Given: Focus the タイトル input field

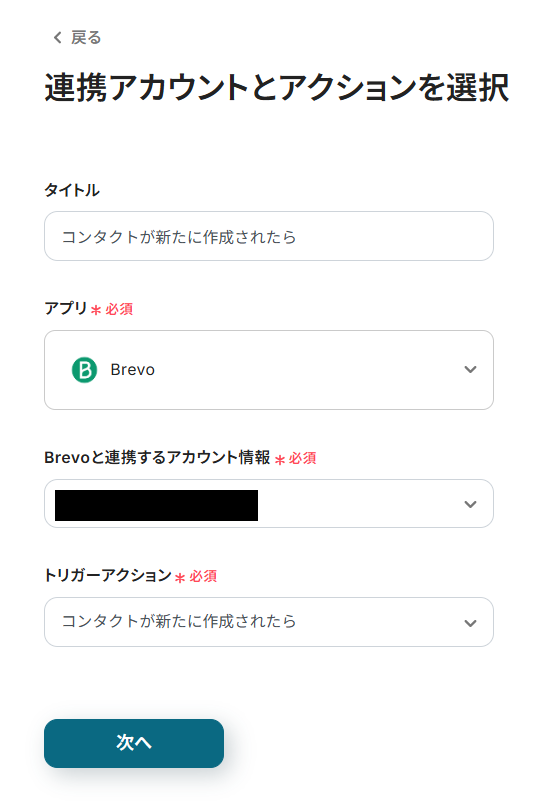Looking at the screenshot, I should pos(269,236).
